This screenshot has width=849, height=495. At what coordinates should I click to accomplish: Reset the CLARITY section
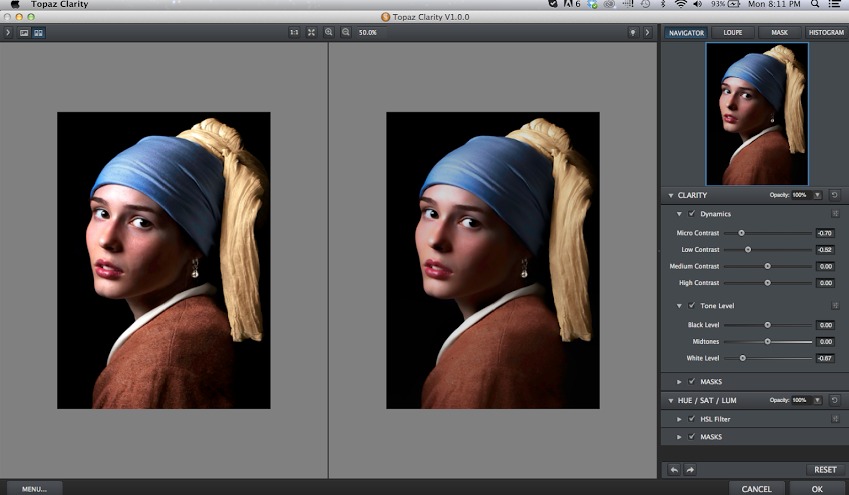[x=834, y=195]
